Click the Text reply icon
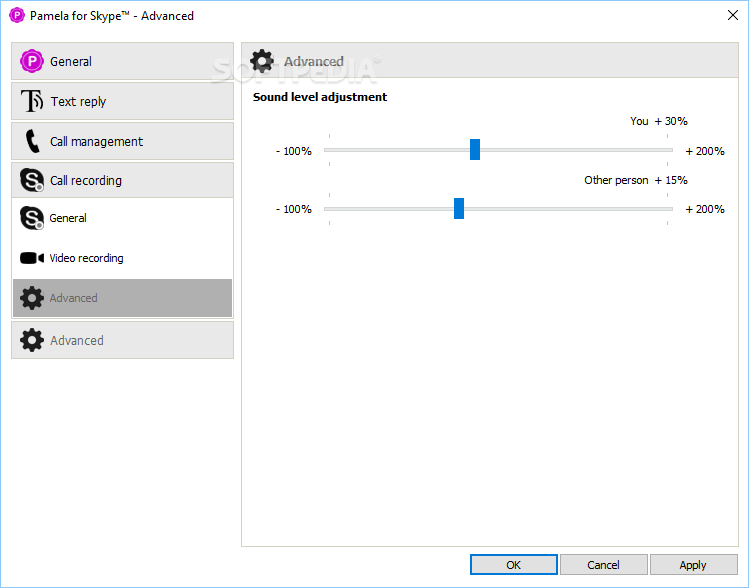Viewport: 749px width, 588px height. click(x=32, y=101)
